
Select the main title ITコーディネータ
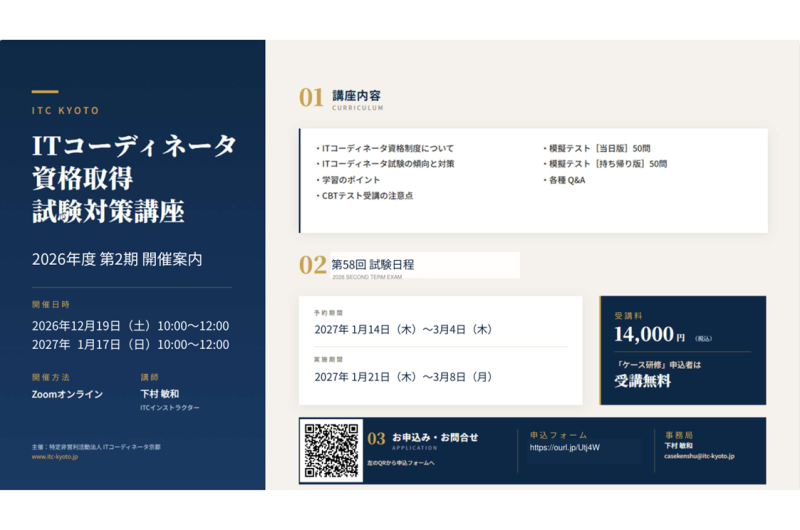tap(134, 146)
